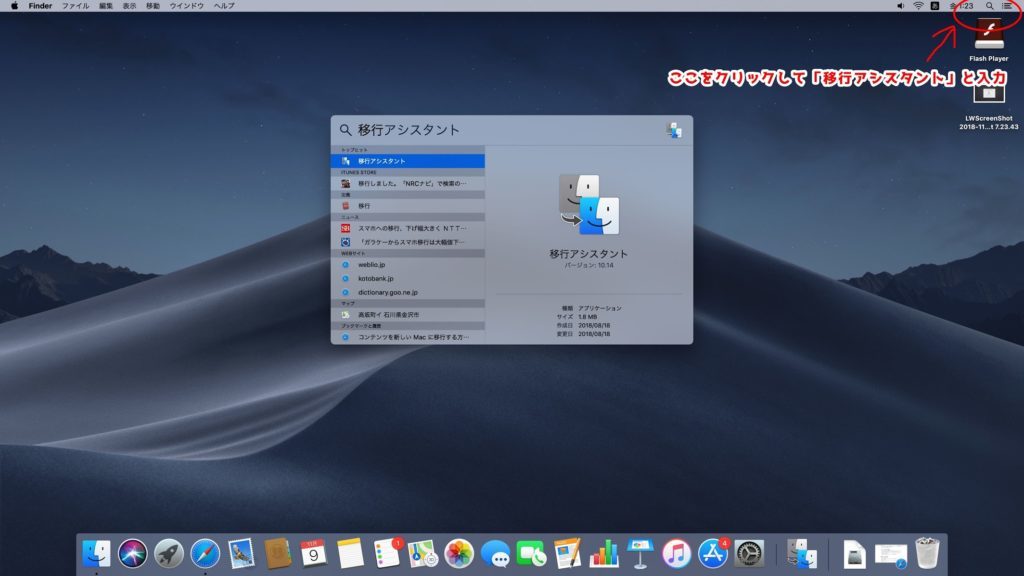The height and width of the screenshot is (576, 1024).
Task: Open Messages bubble icon in Dock
Action: pyautogui.click(x=496, y=554)
